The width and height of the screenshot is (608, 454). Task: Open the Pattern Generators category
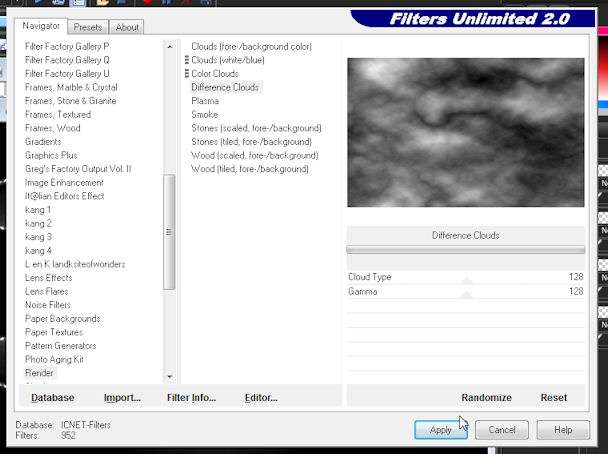[60, 346]
